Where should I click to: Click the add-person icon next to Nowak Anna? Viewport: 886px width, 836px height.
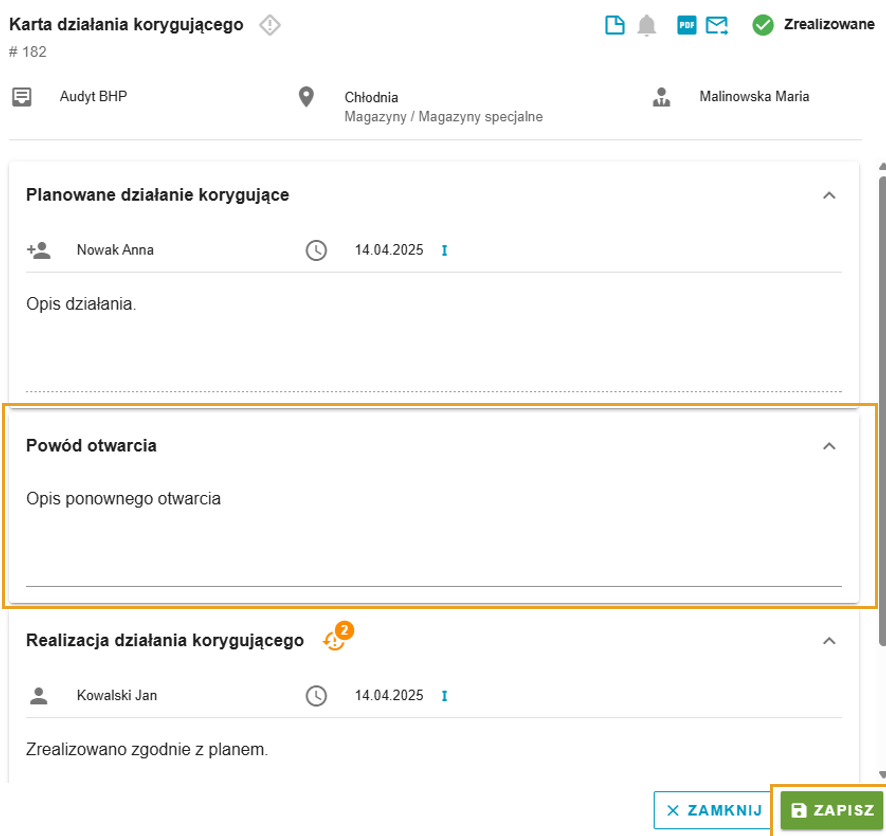(39, 250)
